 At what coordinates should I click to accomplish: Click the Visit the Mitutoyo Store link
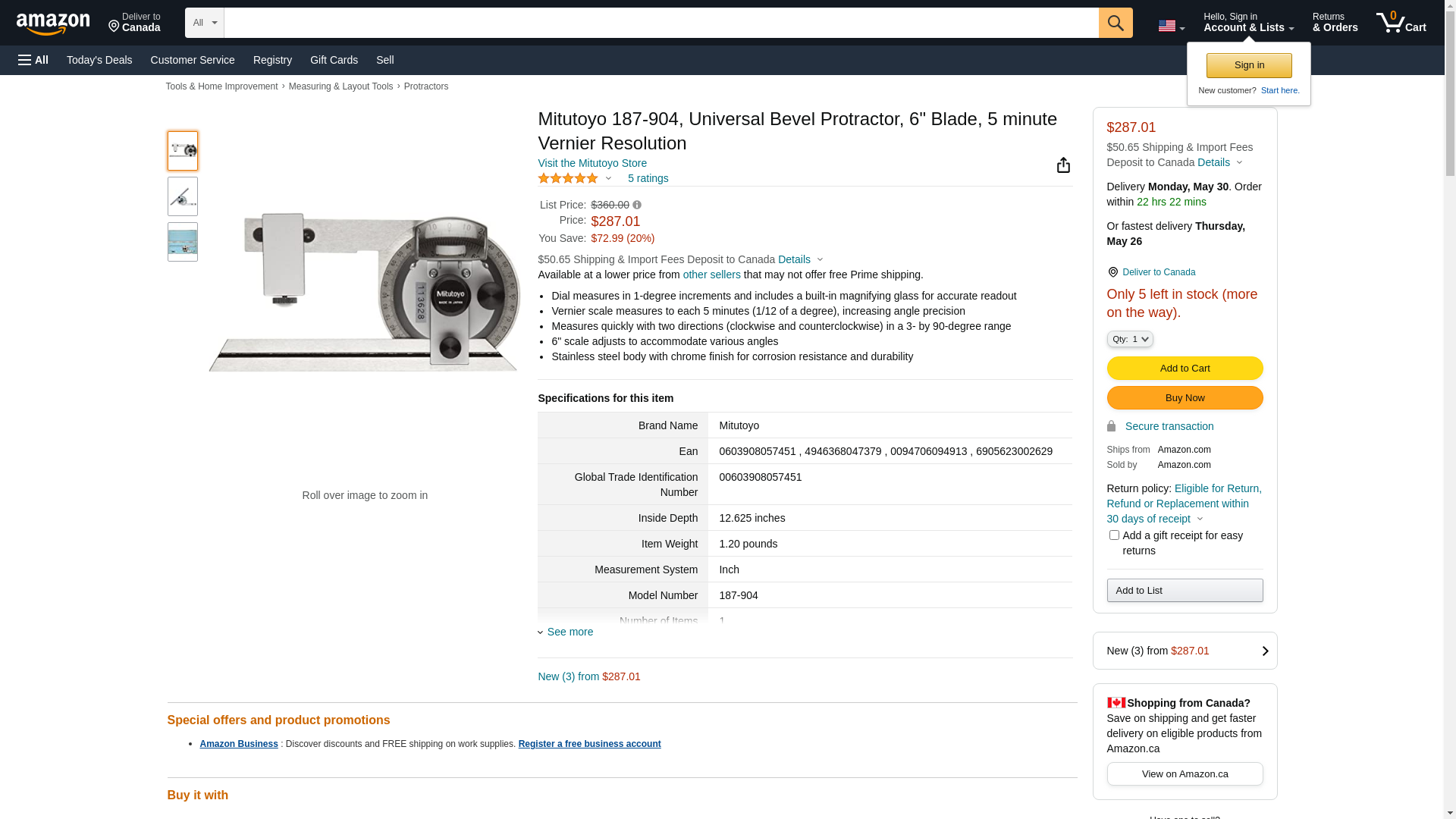click(592, 163)
